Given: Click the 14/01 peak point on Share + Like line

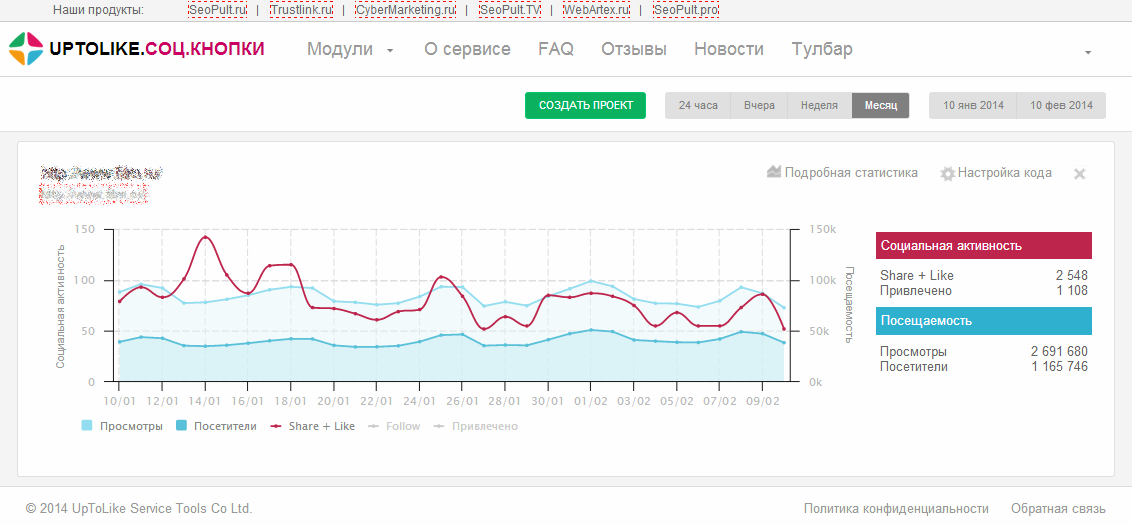Looking at the screenshot, I should click(205, 237).
